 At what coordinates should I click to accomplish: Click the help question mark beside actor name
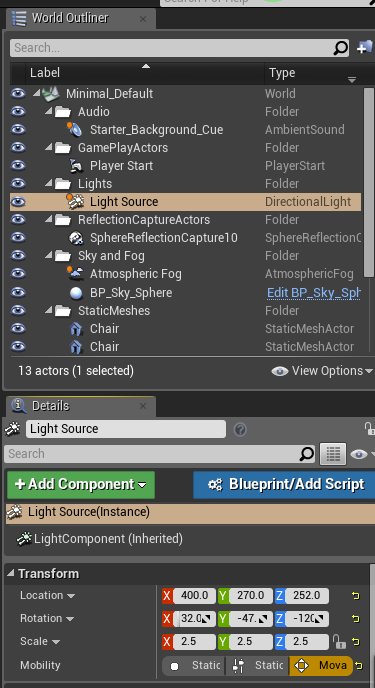[x=240, y=429]
